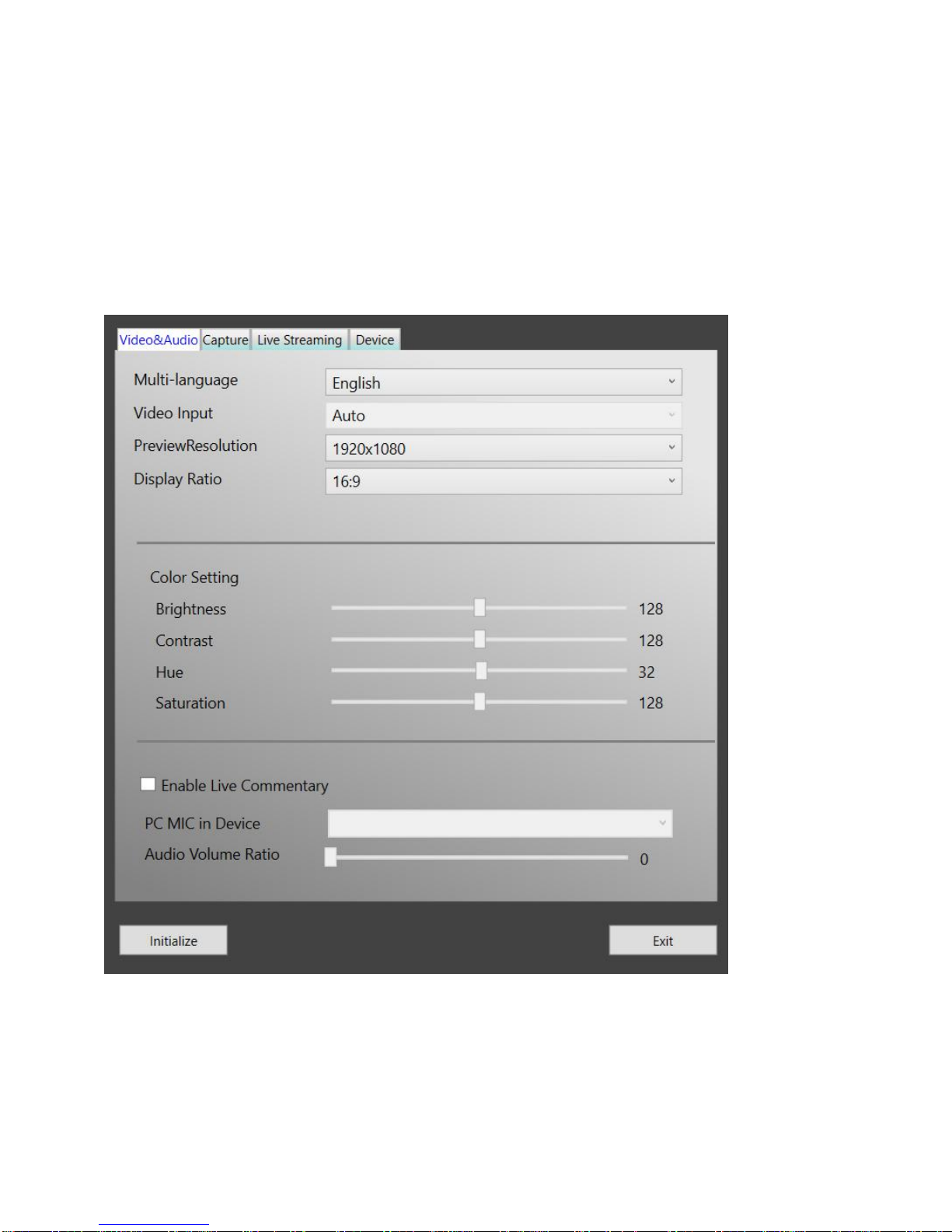Open the PC MIC in Device dropdown

coord(500,823)
